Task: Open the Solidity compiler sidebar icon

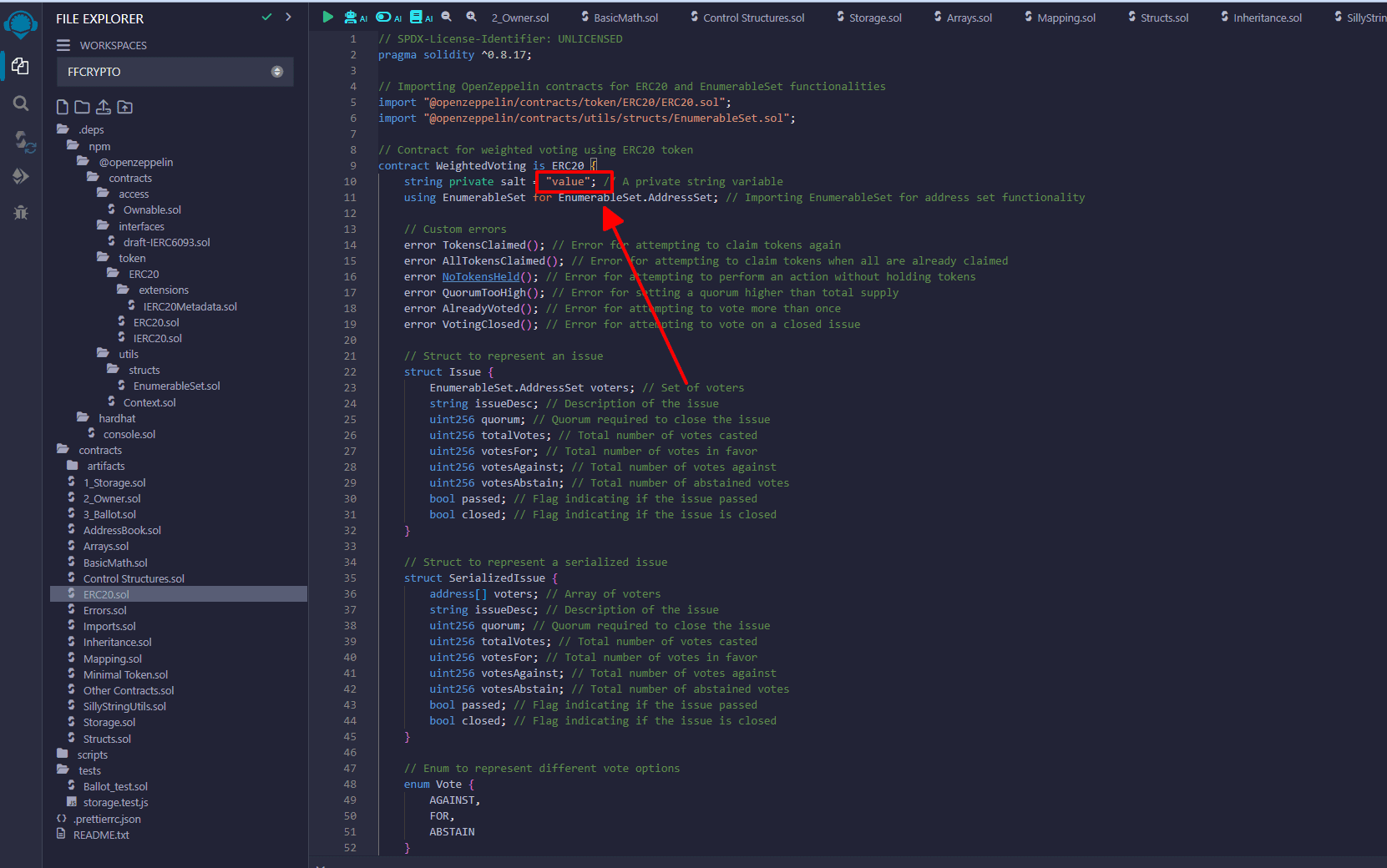Action: click(x=23, y=140)
